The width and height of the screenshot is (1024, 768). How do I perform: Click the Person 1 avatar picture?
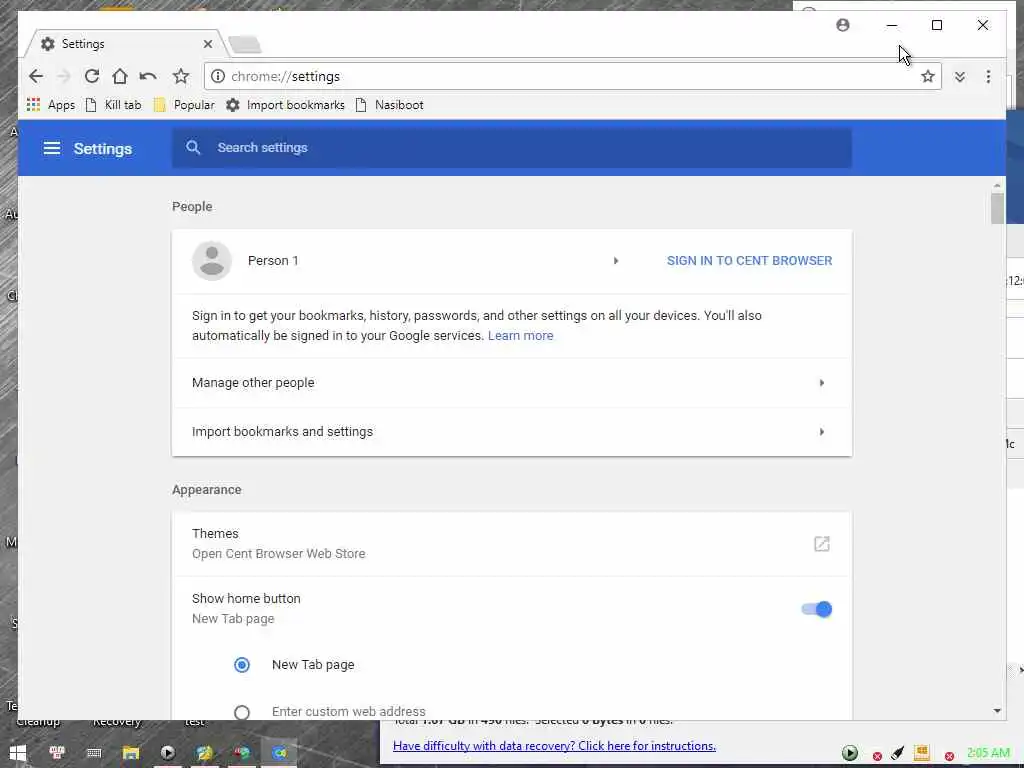point(212,261)
